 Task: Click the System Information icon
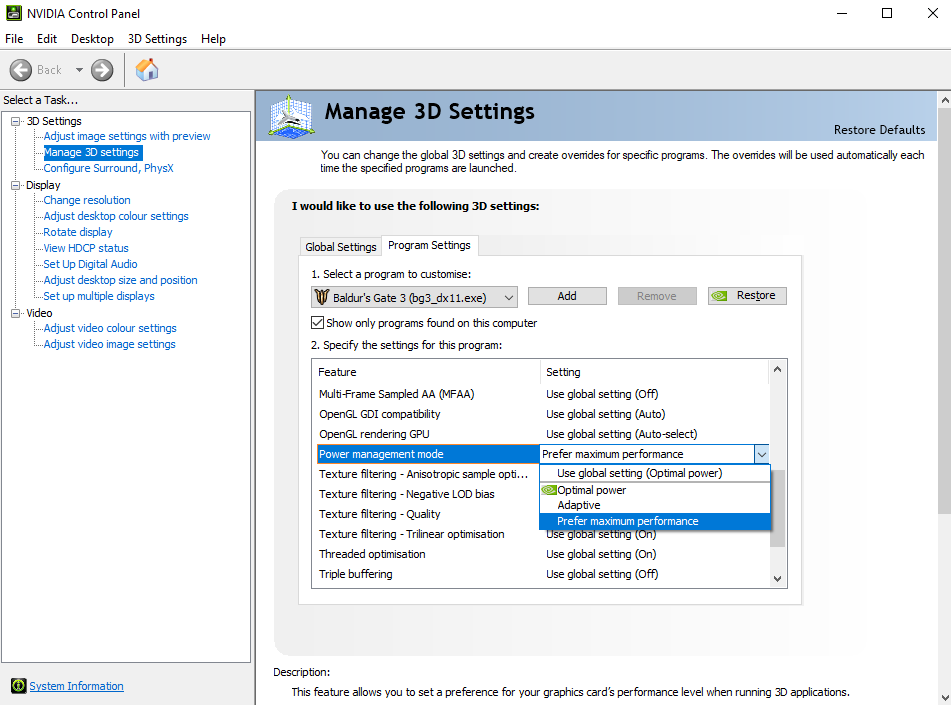click(18, 686)
